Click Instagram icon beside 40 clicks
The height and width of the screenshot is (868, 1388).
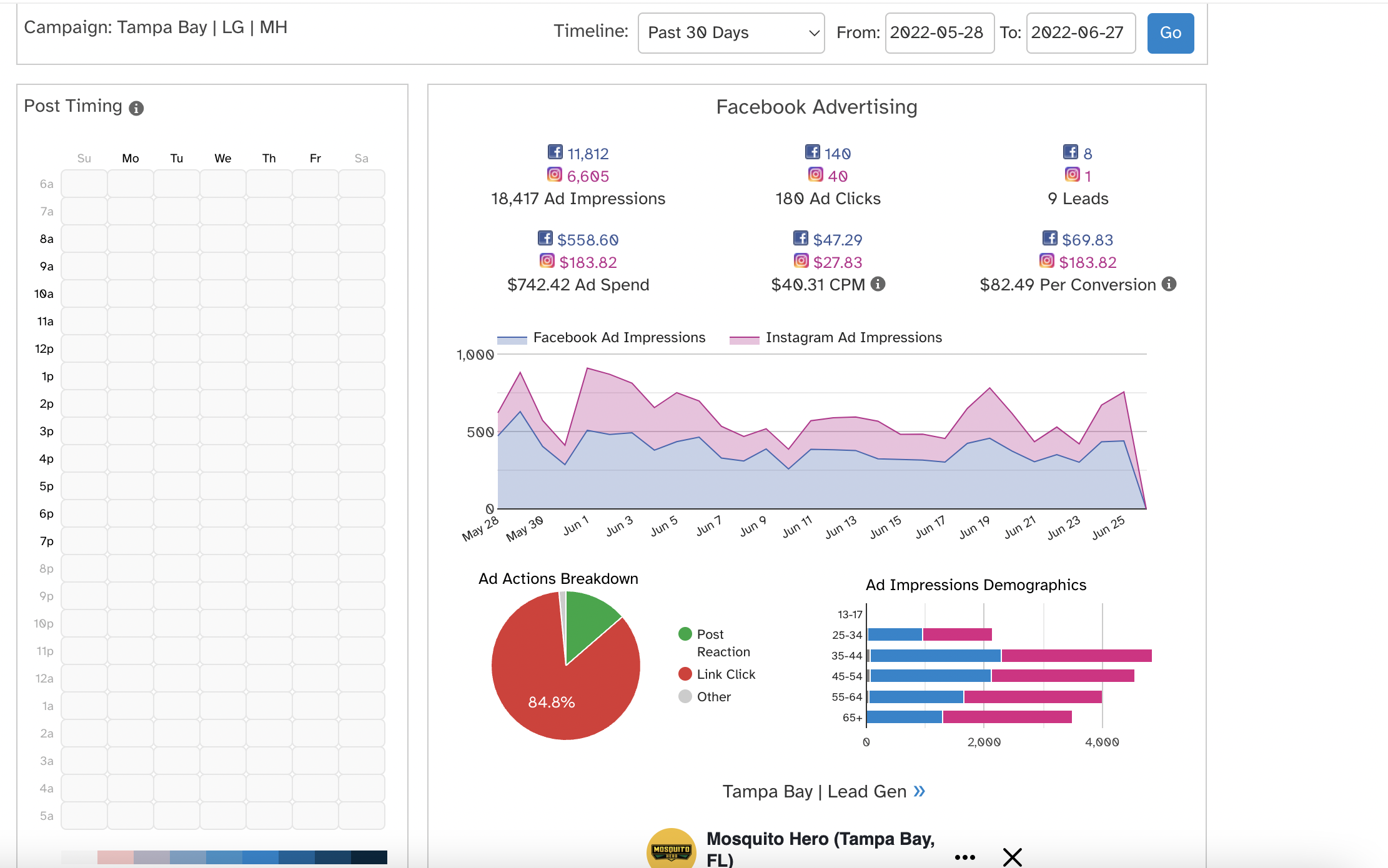(816, 175)
